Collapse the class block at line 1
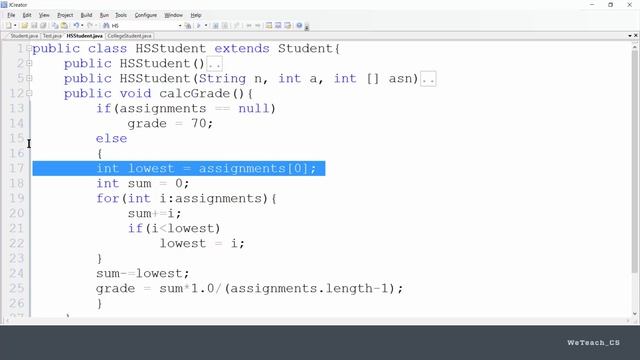Viewport: 640px width, 360px height. pos(29,49)
